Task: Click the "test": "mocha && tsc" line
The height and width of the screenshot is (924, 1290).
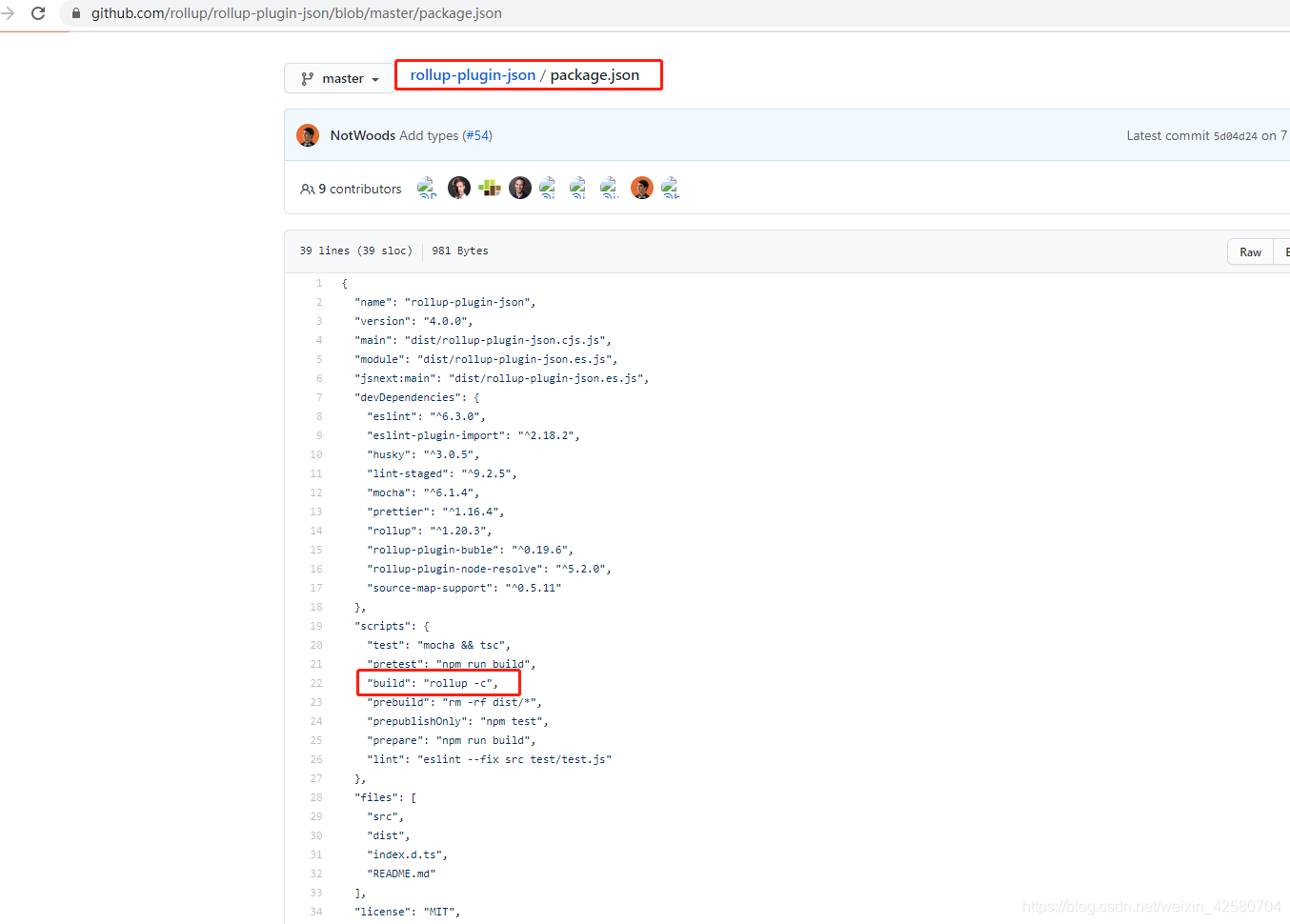Action: (x=439, y=645)
